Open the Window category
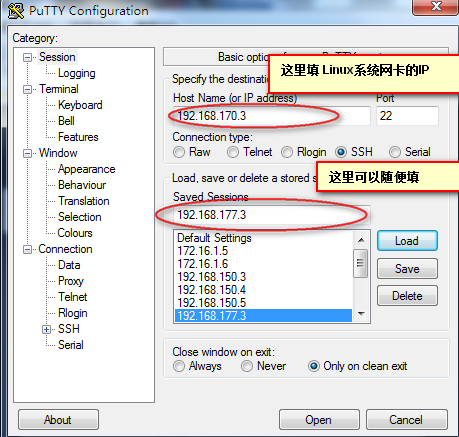Screen dimensions: 459x437 point(58,153)
